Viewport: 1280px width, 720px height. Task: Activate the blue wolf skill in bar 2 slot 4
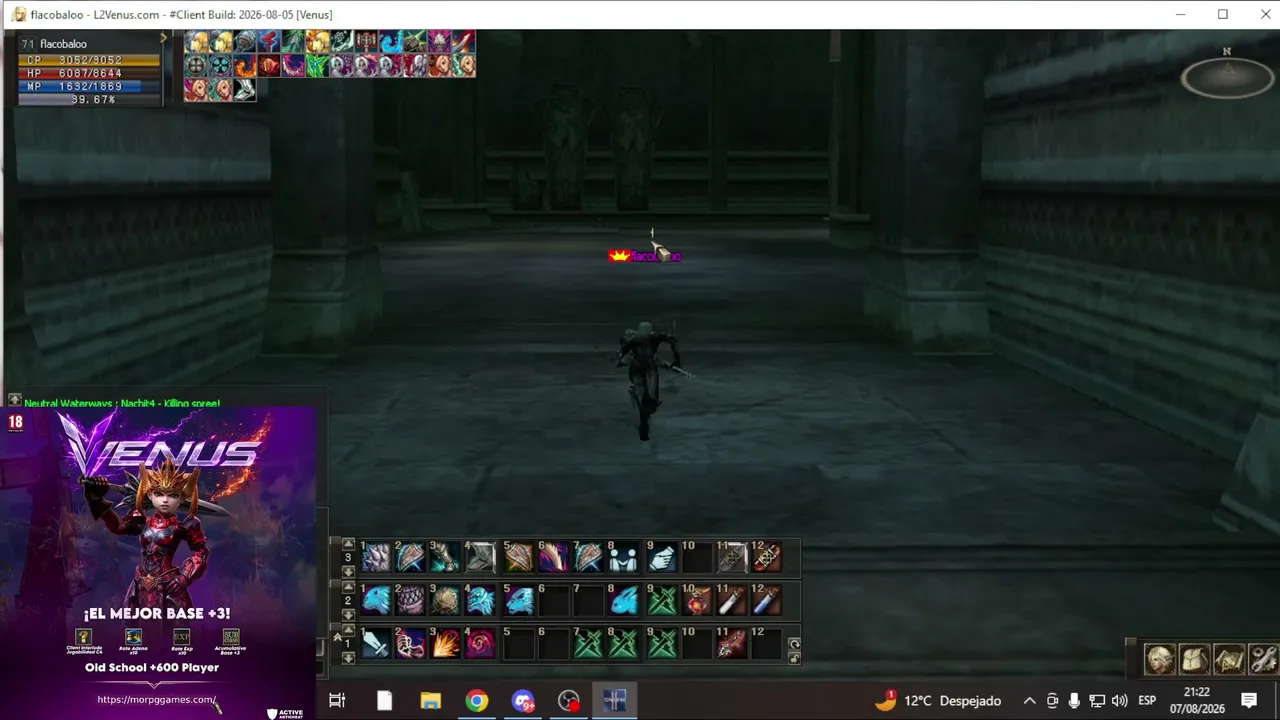coord(480,601)
